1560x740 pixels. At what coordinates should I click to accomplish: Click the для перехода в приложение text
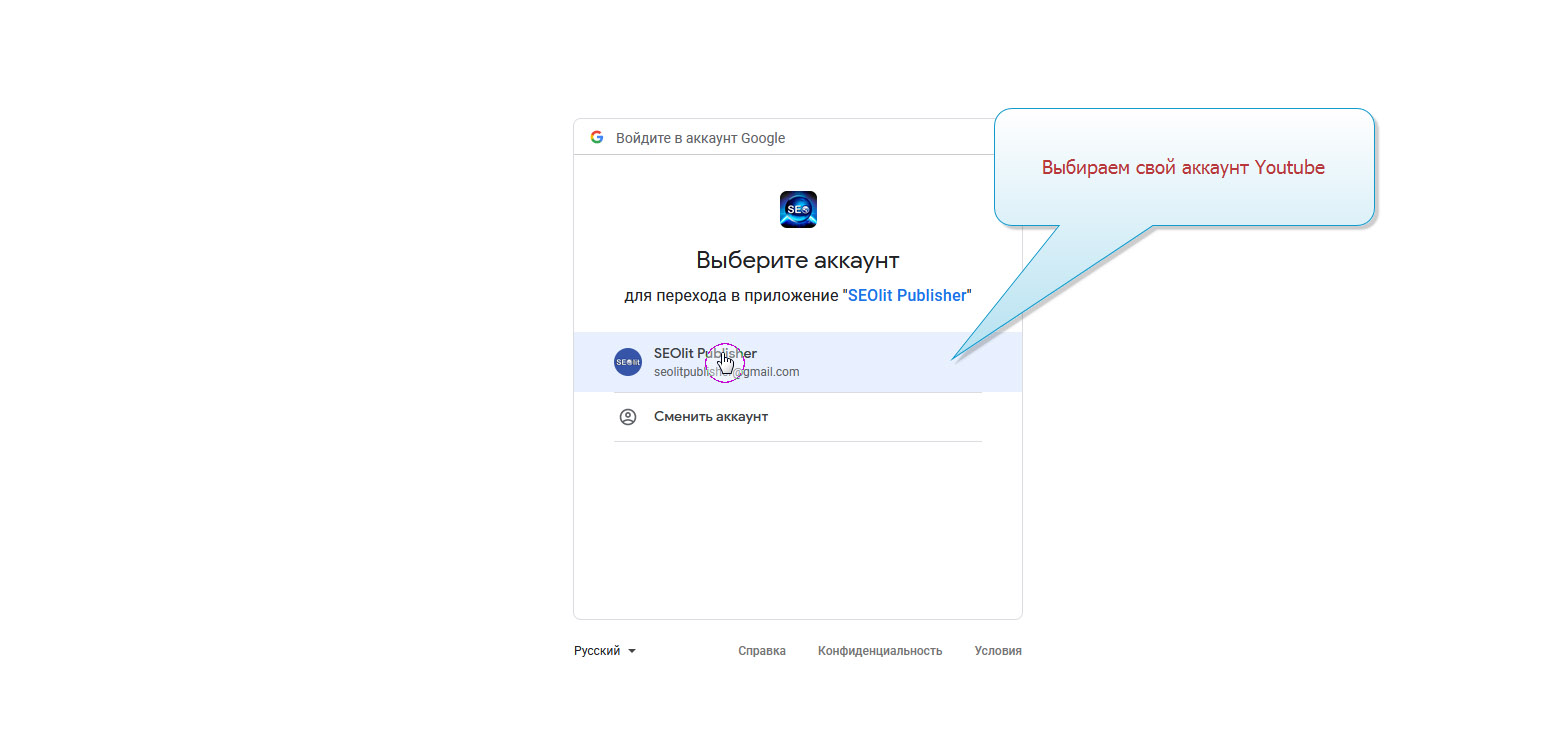(x=731, y=296)
